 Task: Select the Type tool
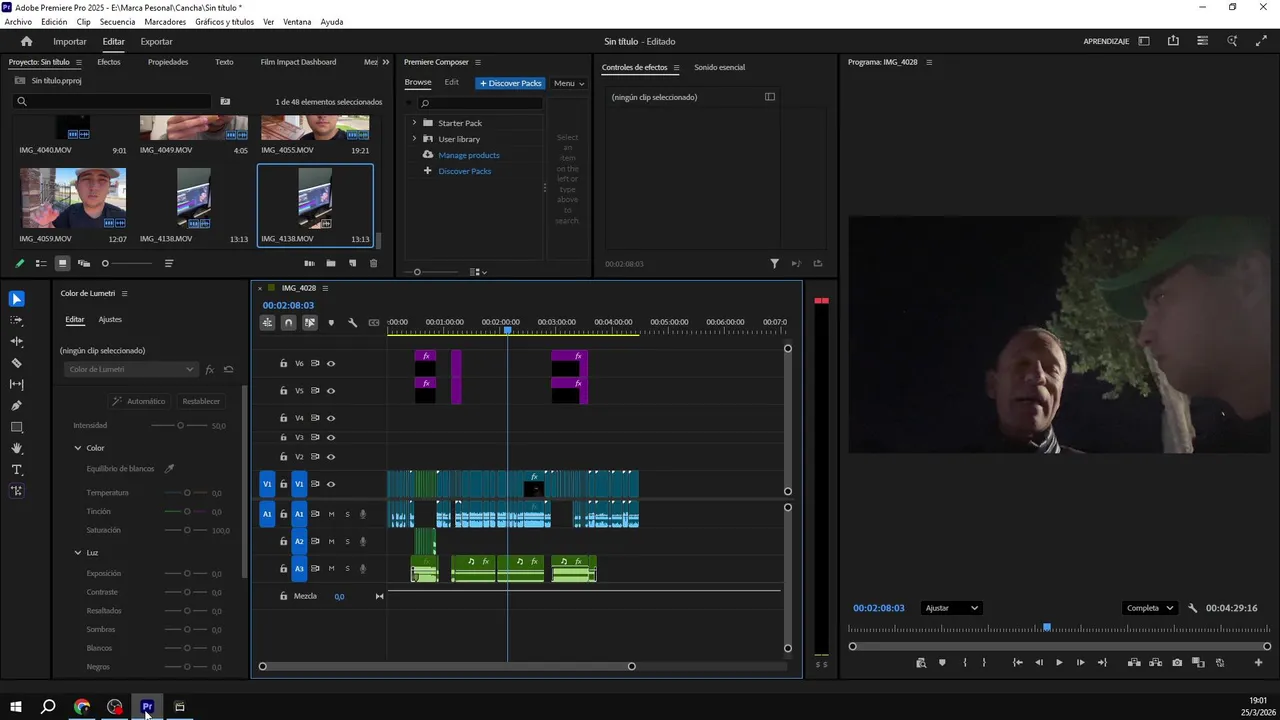coord(16,470)
